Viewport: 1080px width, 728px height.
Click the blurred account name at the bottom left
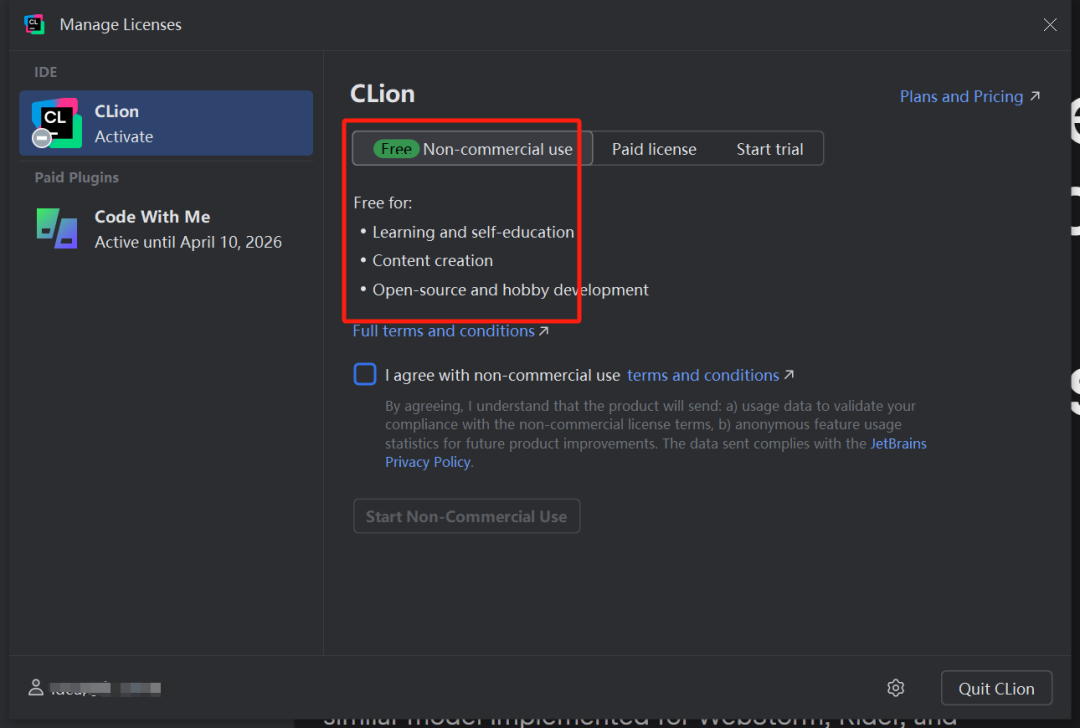pyautogui.click(x=105, y=688)
